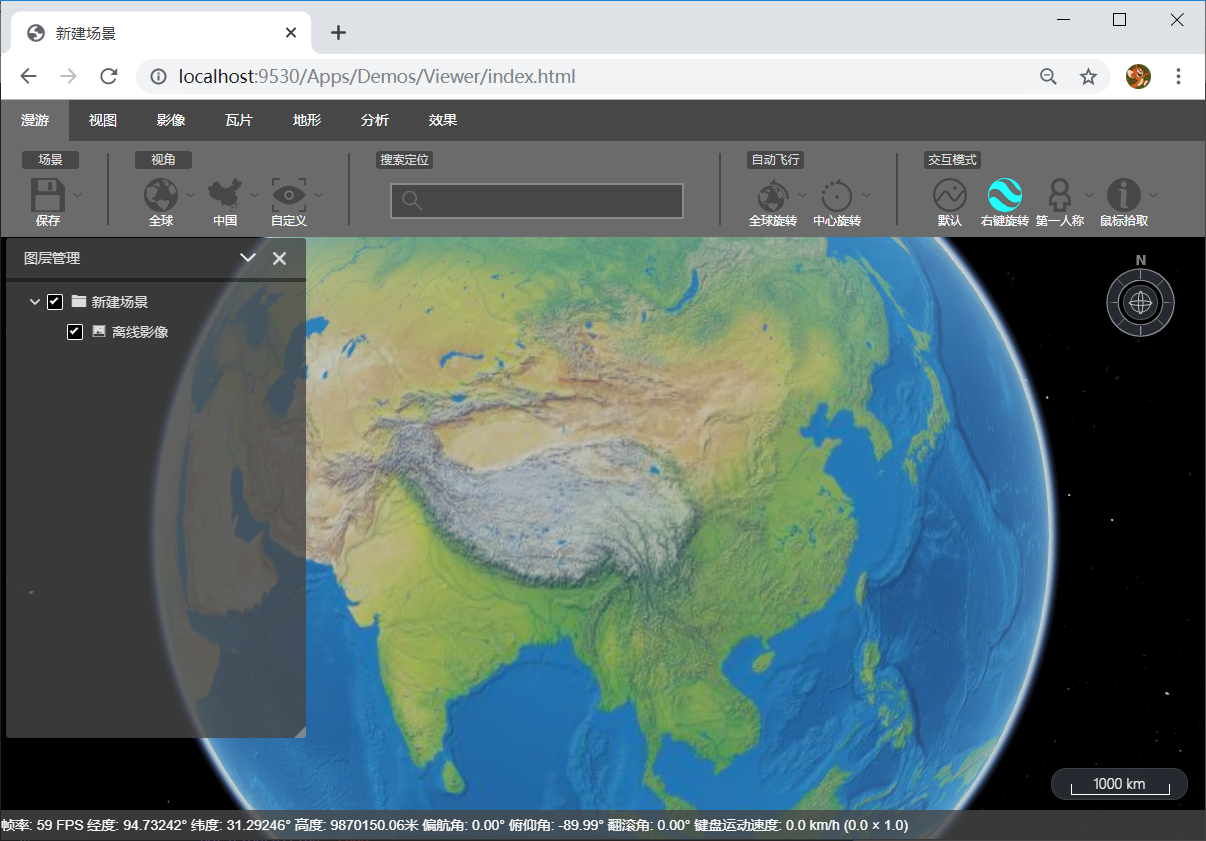Collapse the 新建场景 tree node
1206x841 pixels.
35,302
